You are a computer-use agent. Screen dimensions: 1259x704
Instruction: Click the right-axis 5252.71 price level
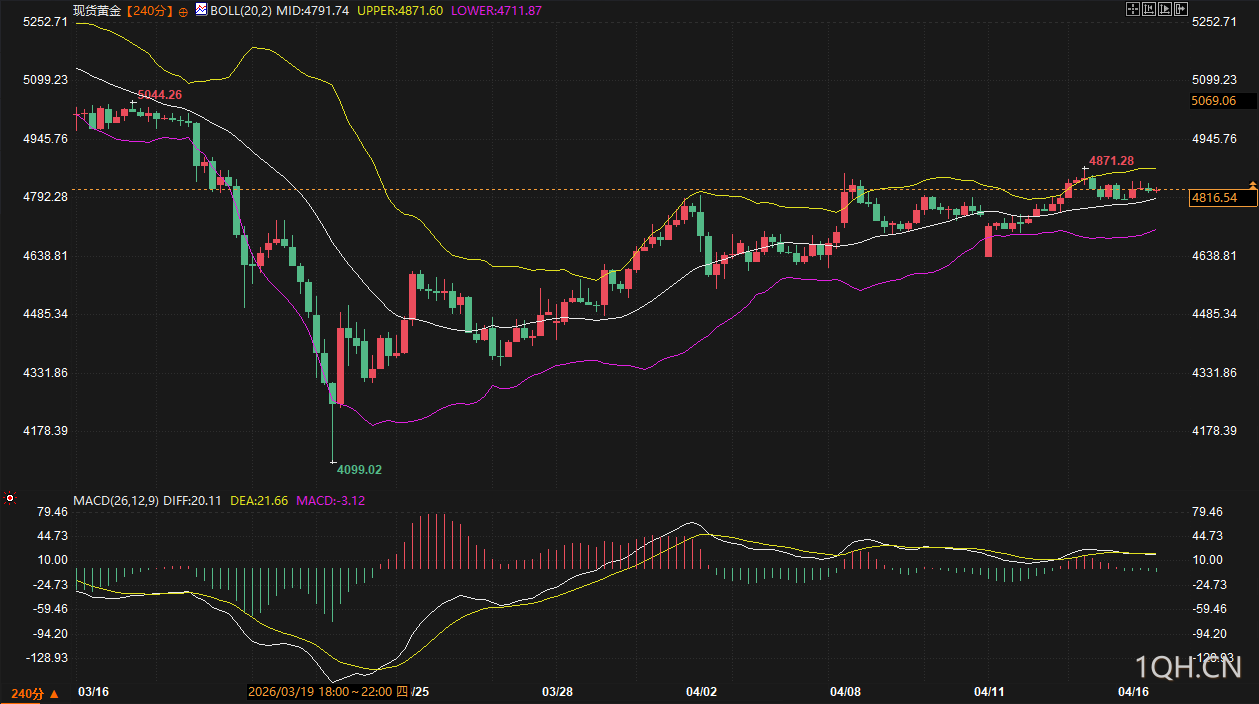tap(1215, 21)
